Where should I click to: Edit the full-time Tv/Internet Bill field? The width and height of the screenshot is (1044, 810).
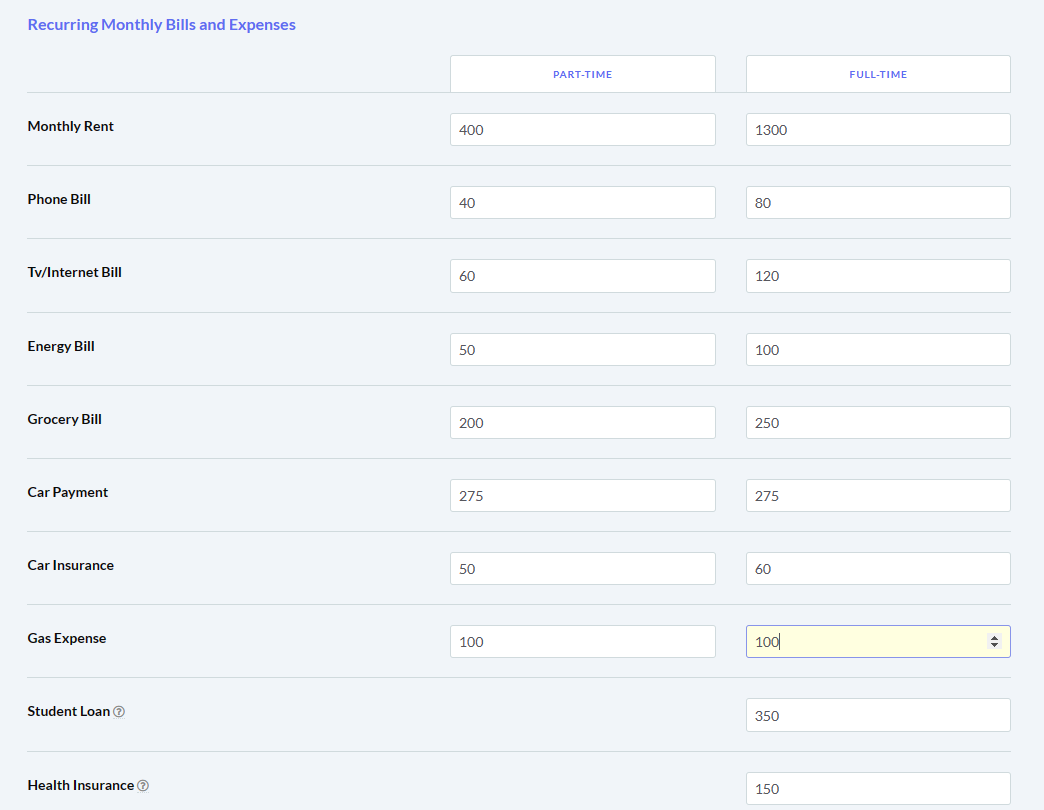point(878,276)
